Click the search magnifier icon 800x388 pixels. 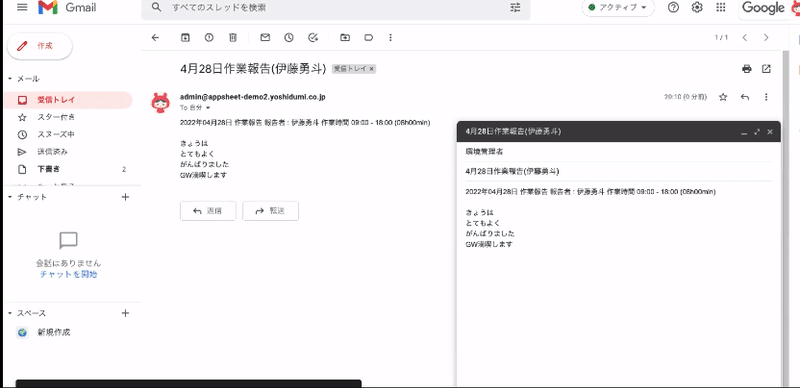point(157,8)
